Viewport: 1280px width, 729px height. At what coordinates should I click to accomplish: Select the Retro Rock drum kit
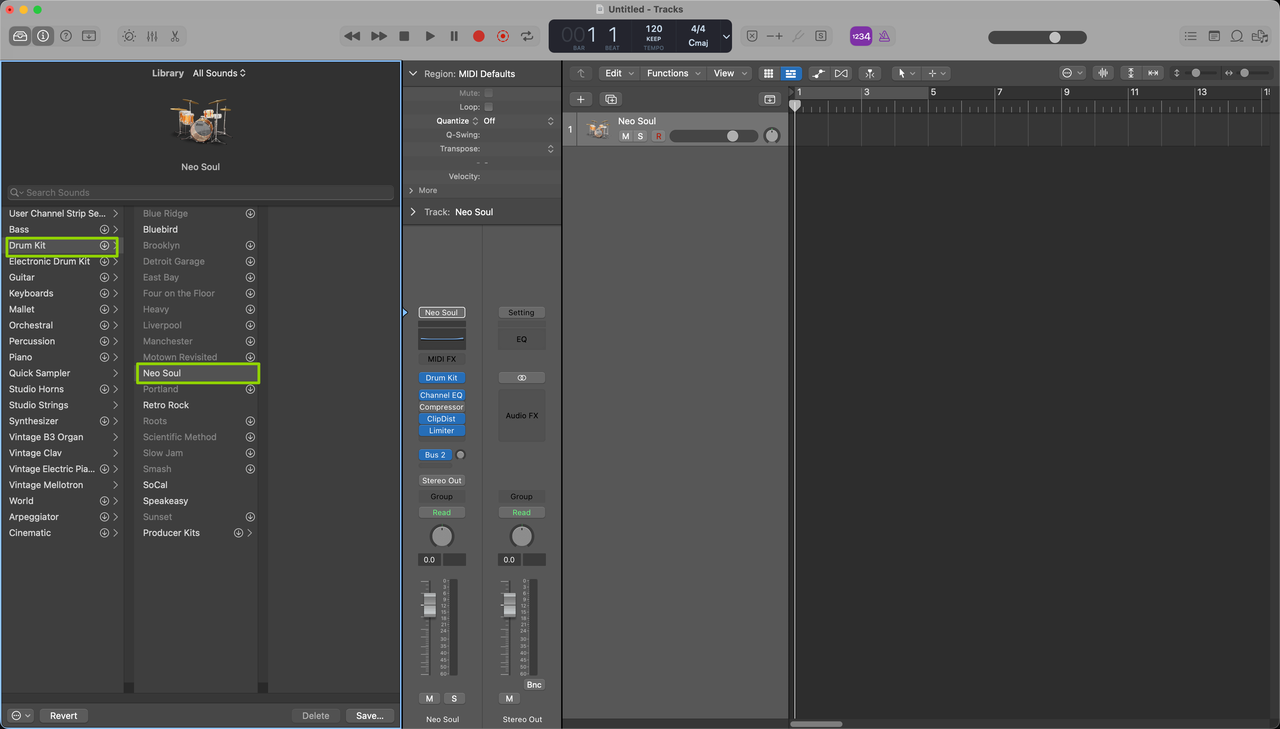click(166, 405)
